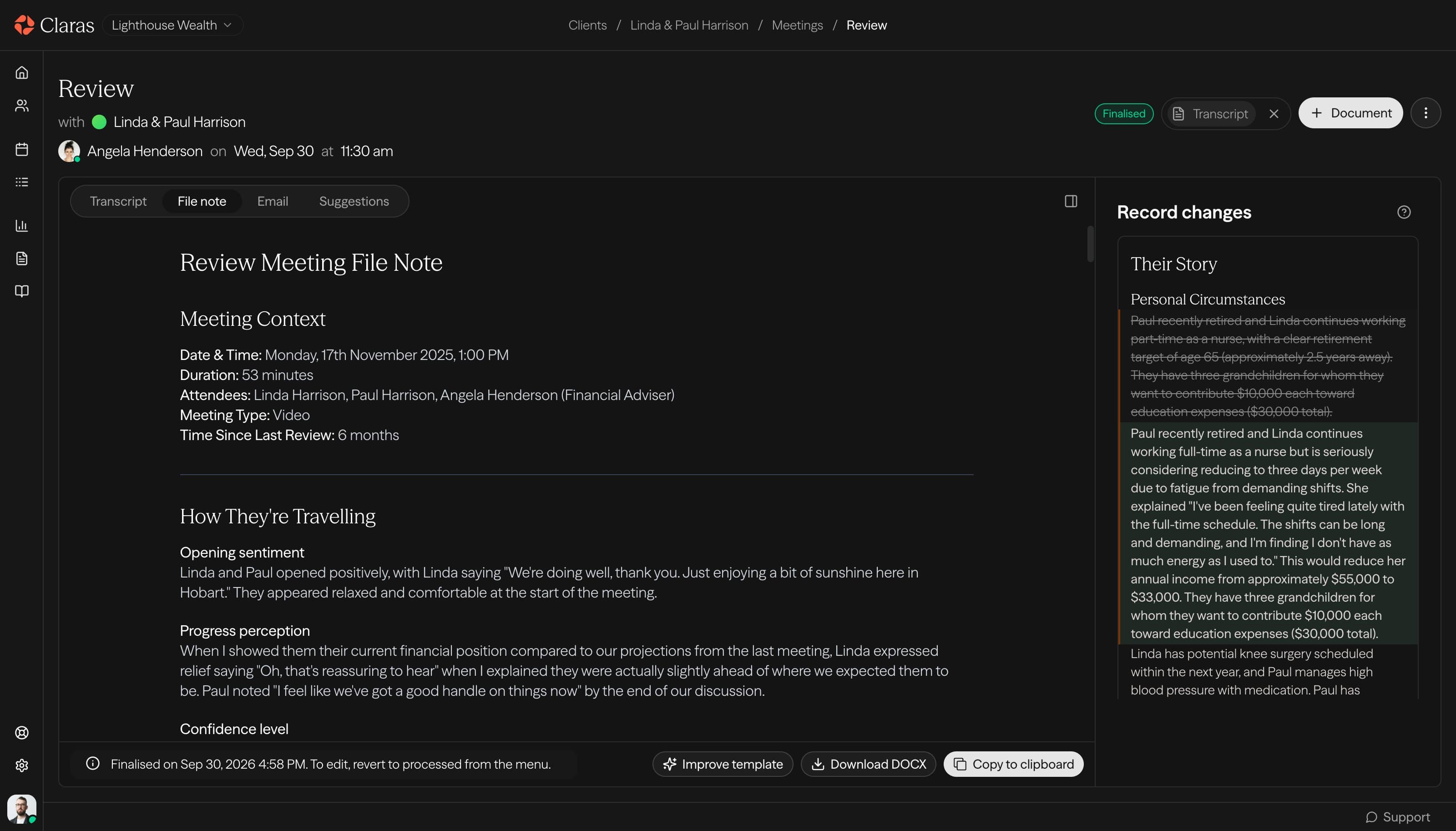Click the Support chat link
The height and width of the screenshot is (831, 1456).
(1398, 817)
